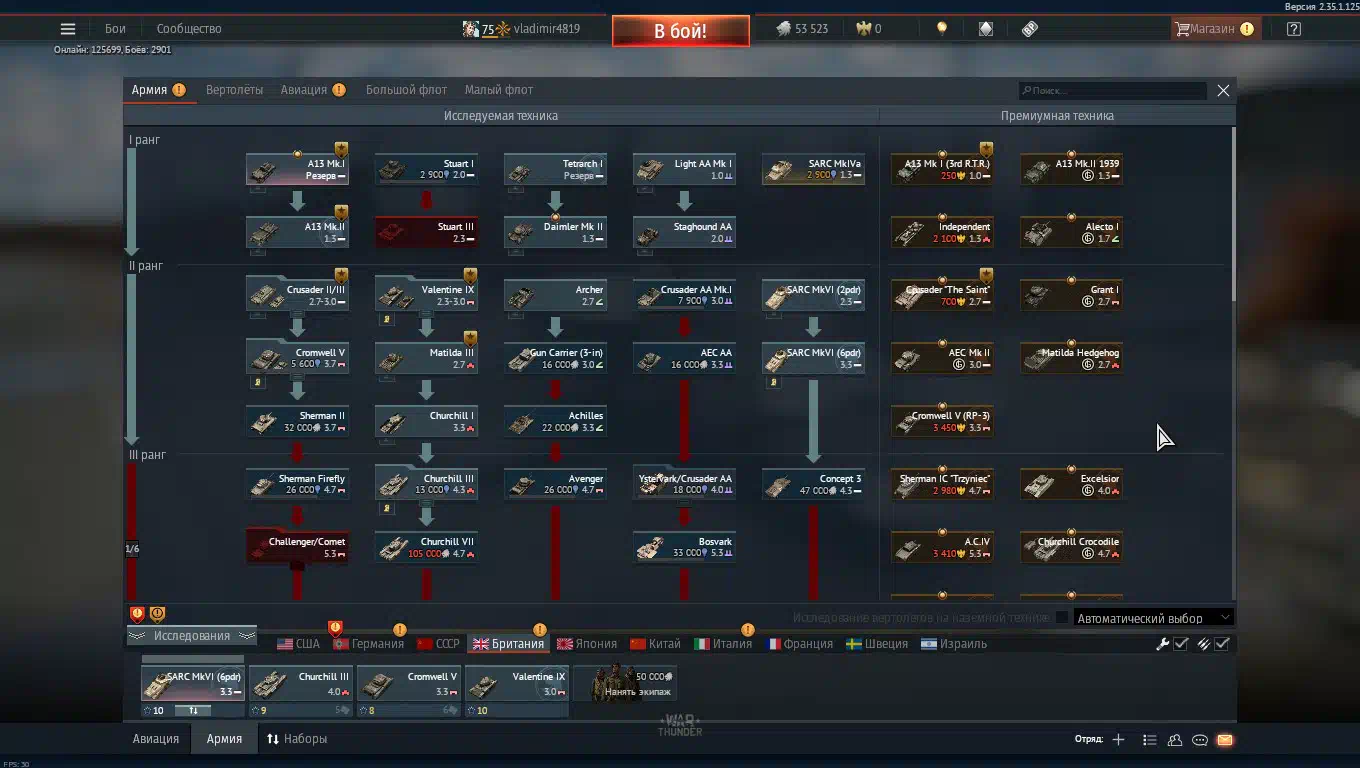Viewport: 1360px width, 768px height.
Task: Select the premium Excelsior tank card
Action: tap(1071, 485)
